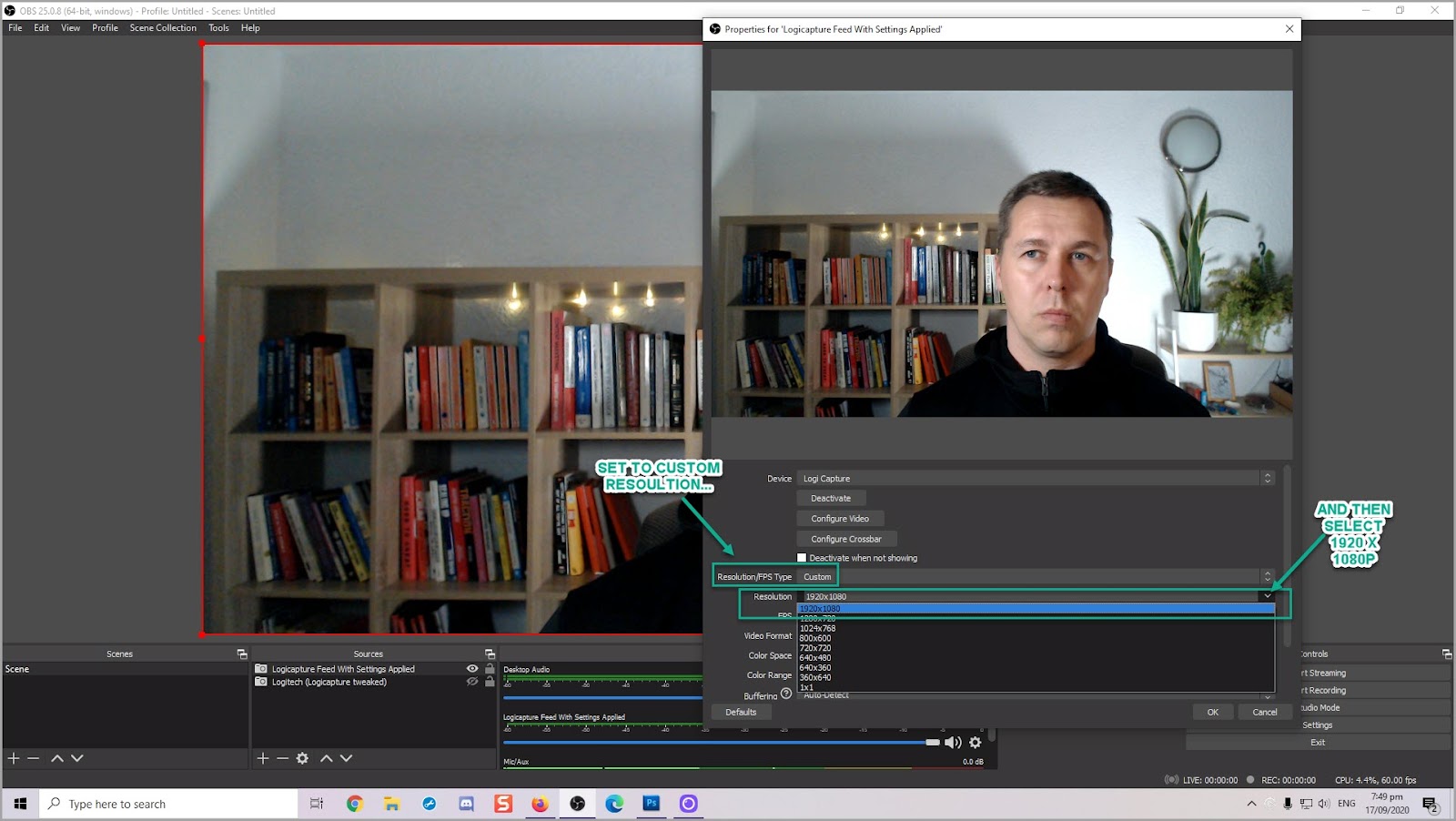Collapse the Resolution combo box arrow

click(x=1267, y=596)
